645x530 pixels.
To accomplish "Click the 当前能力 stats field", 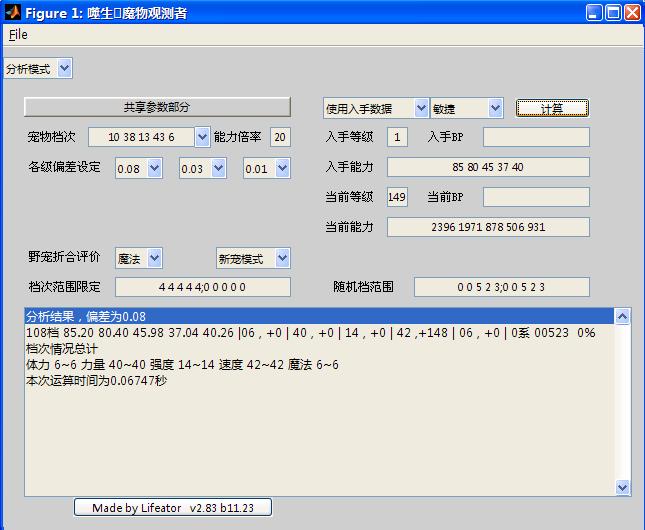I will tap(487, 227).
